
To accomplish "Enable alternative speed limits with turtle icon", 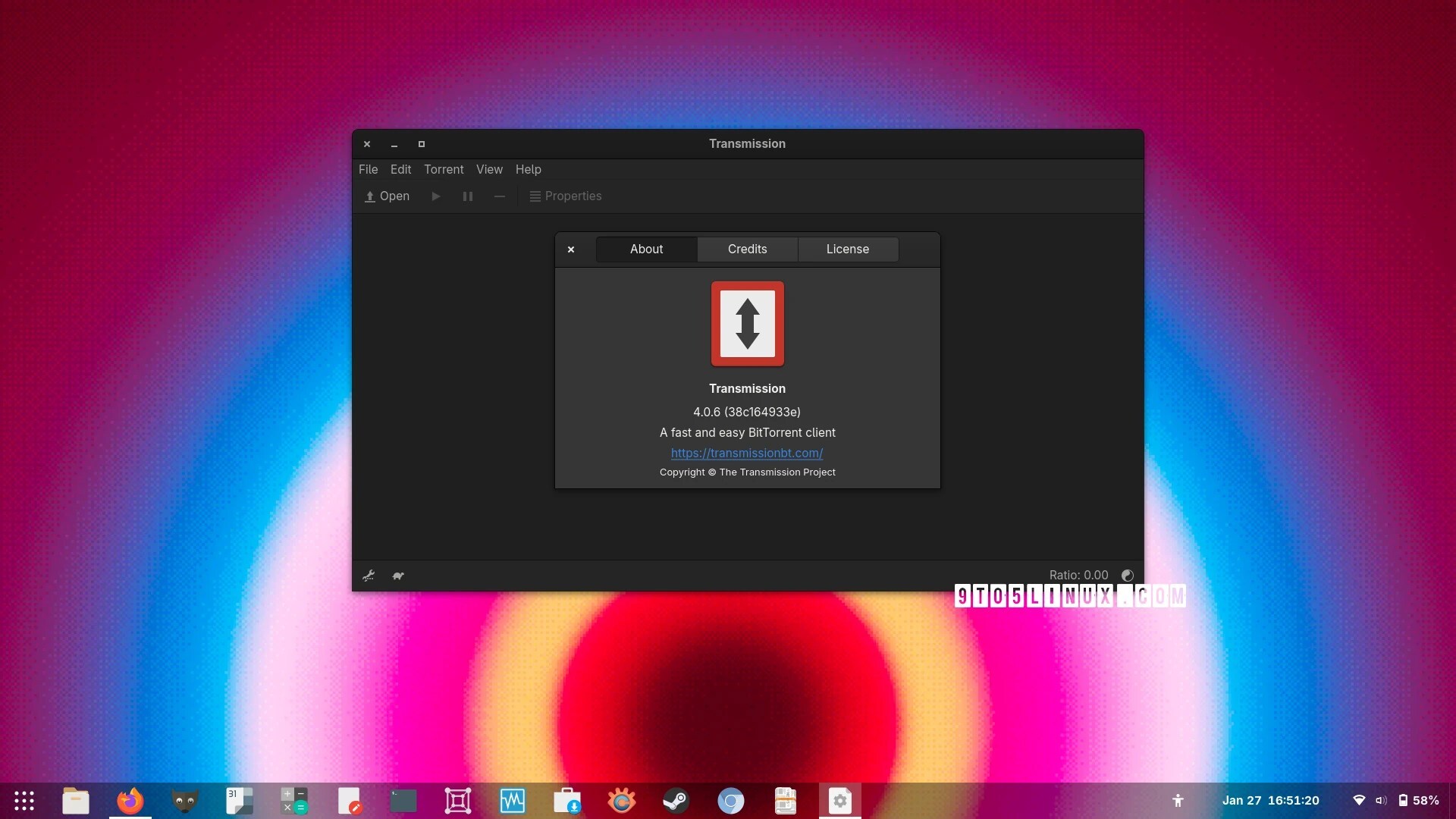I will (398, 576).
